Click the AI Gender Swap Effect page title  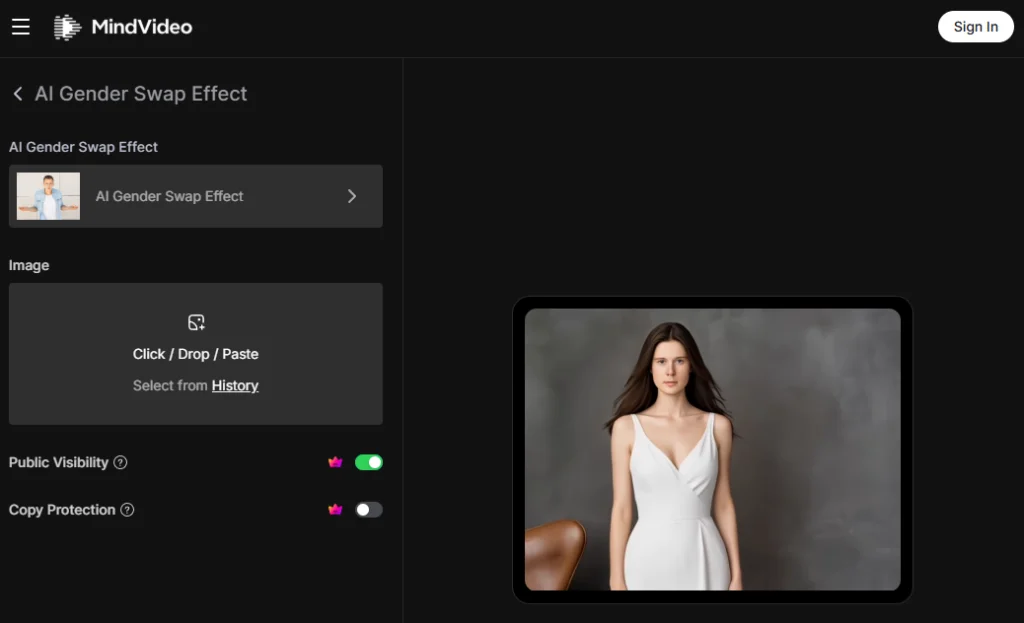pos(141,94)
